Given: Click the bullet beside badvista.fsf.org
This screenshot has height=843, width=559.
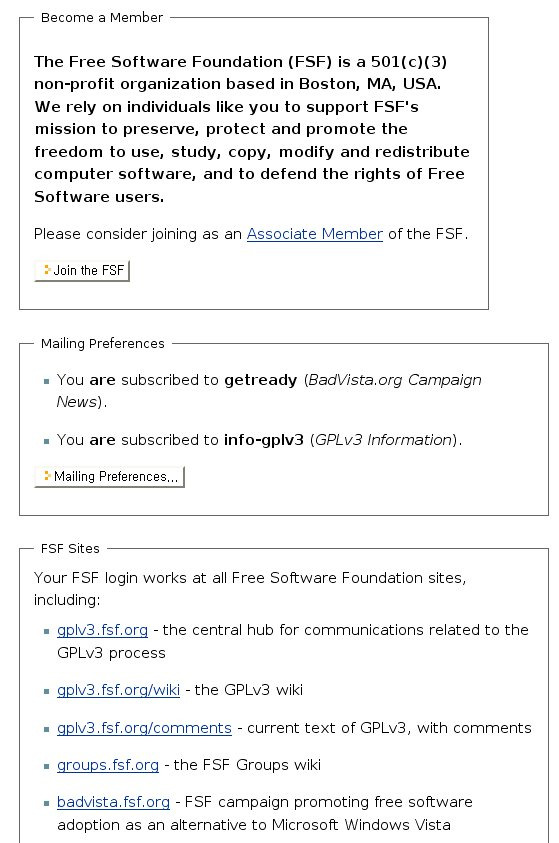Looking at the screenshot, I should click(46, 804).
